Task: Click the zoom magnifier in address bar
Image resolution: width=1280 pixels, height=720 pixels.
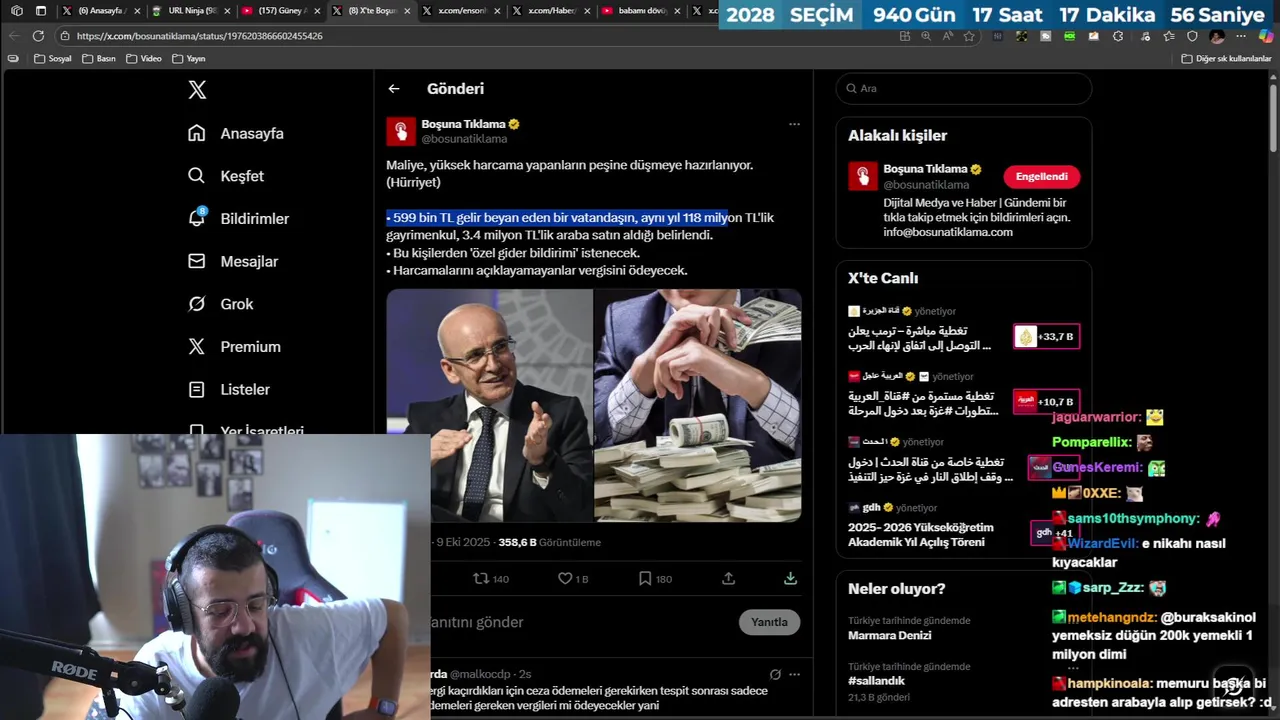Action: 926,36
